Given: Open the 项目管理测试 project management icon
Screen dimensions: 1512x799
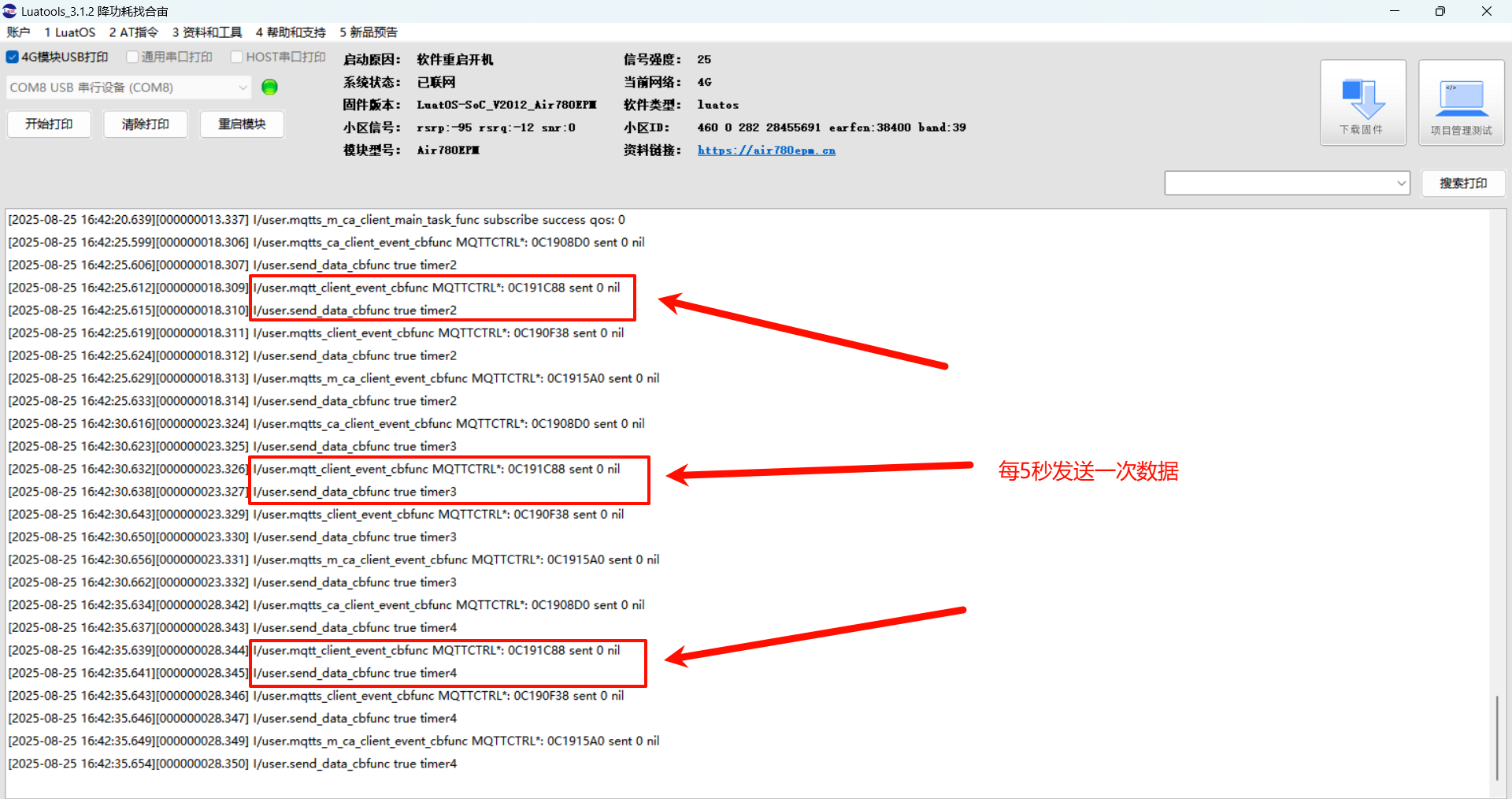Looking at the screenshot, I should tap(1461, 103).
